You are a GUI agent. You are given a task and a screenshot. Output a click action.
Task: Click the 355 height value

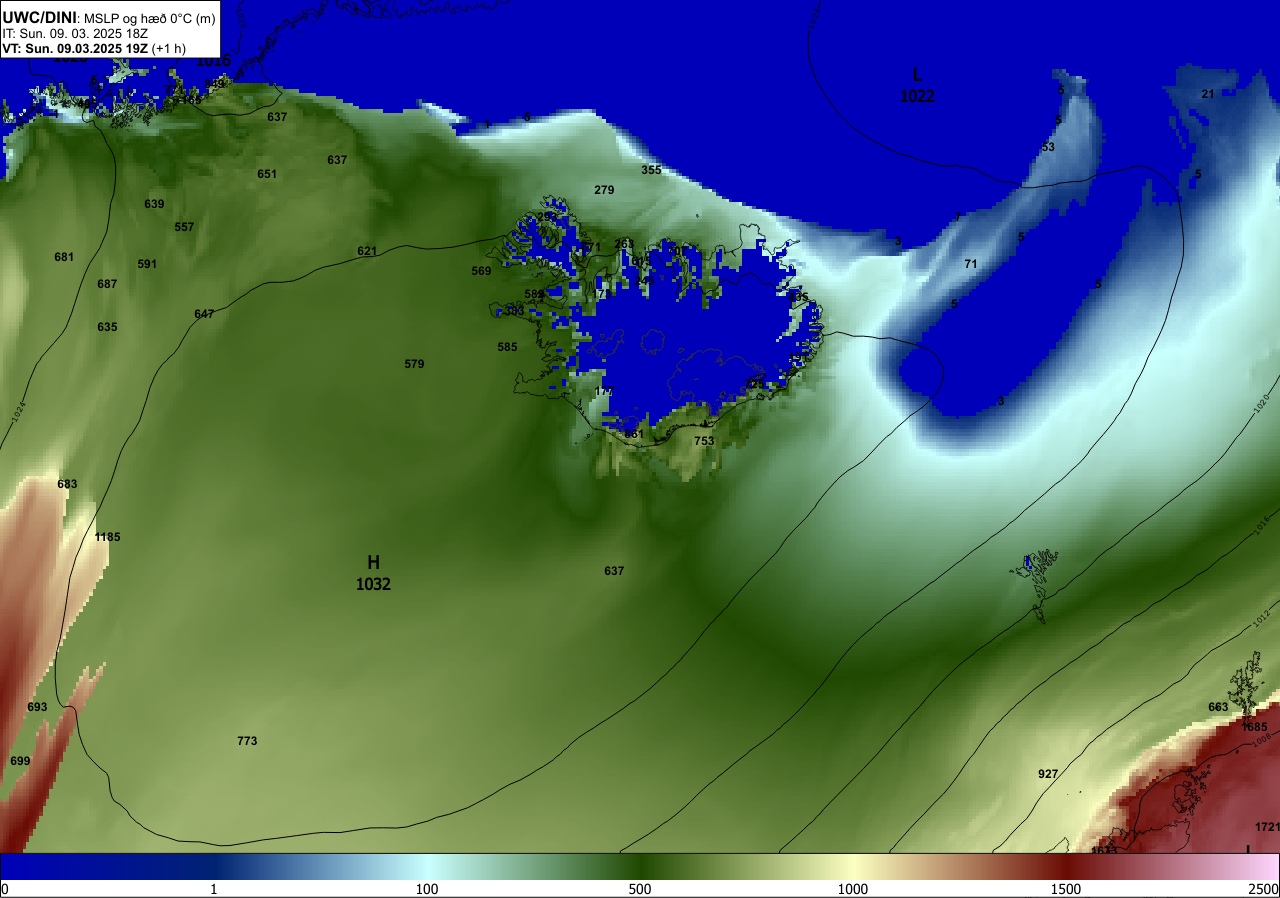tap(651, 170)
